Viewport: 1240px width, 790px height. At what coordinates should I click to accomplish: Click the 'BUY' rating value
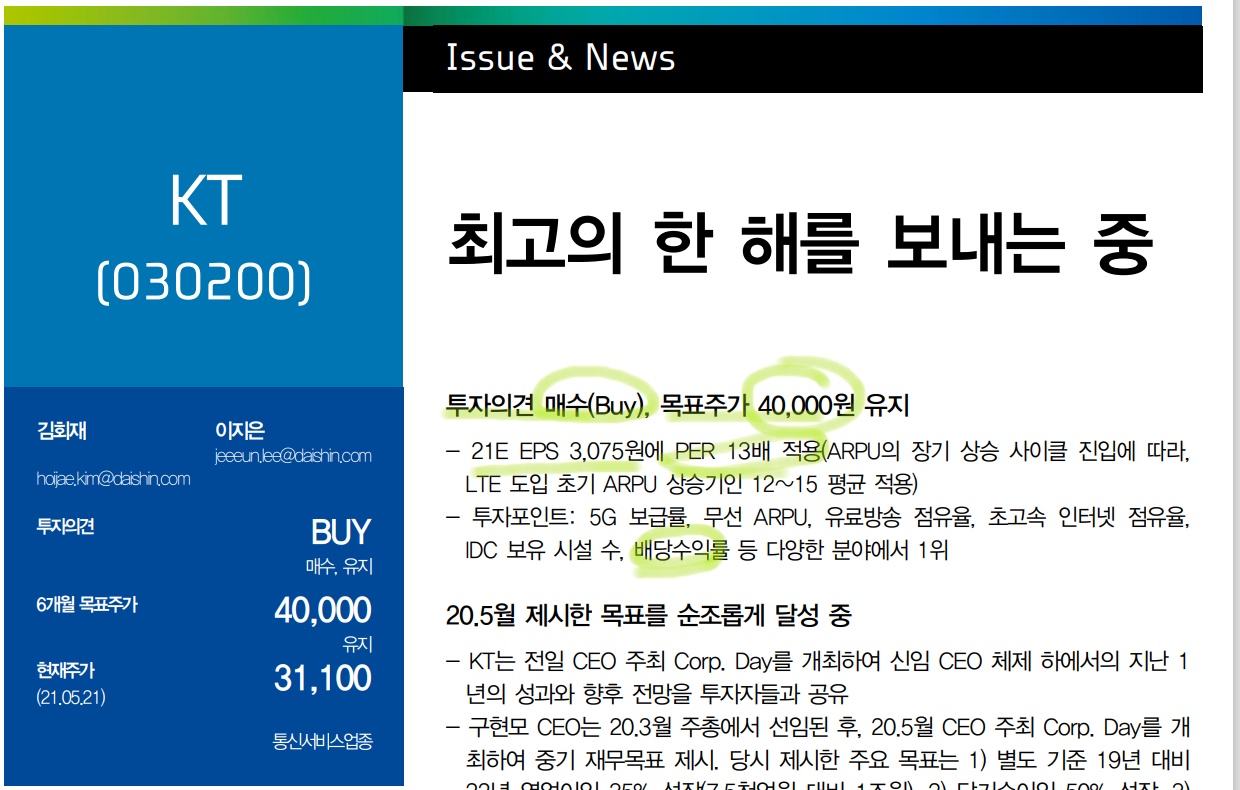click(341, 532)
